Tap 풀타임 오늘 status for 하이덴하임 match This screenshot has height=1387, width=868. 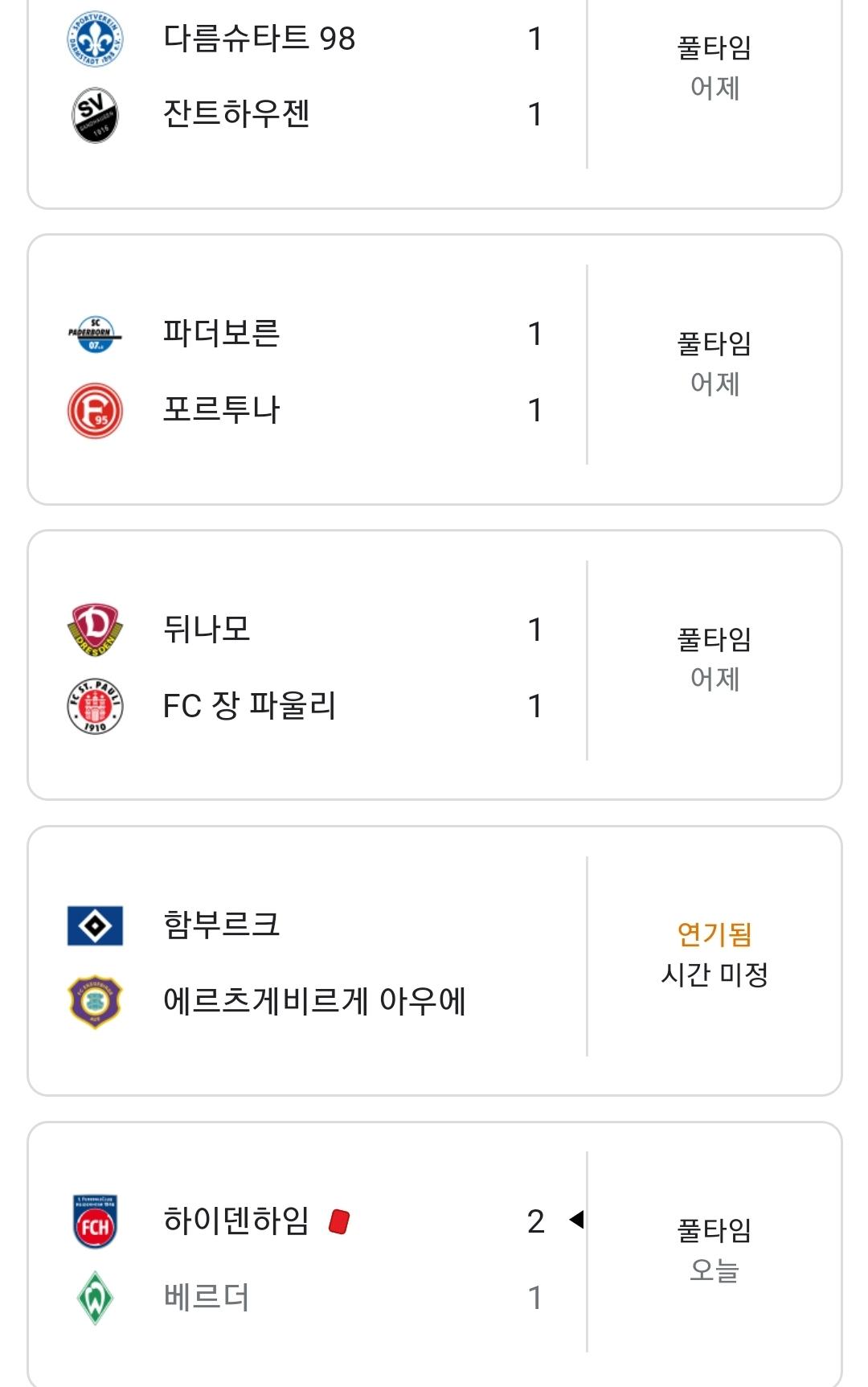[x=714, y=1250]
